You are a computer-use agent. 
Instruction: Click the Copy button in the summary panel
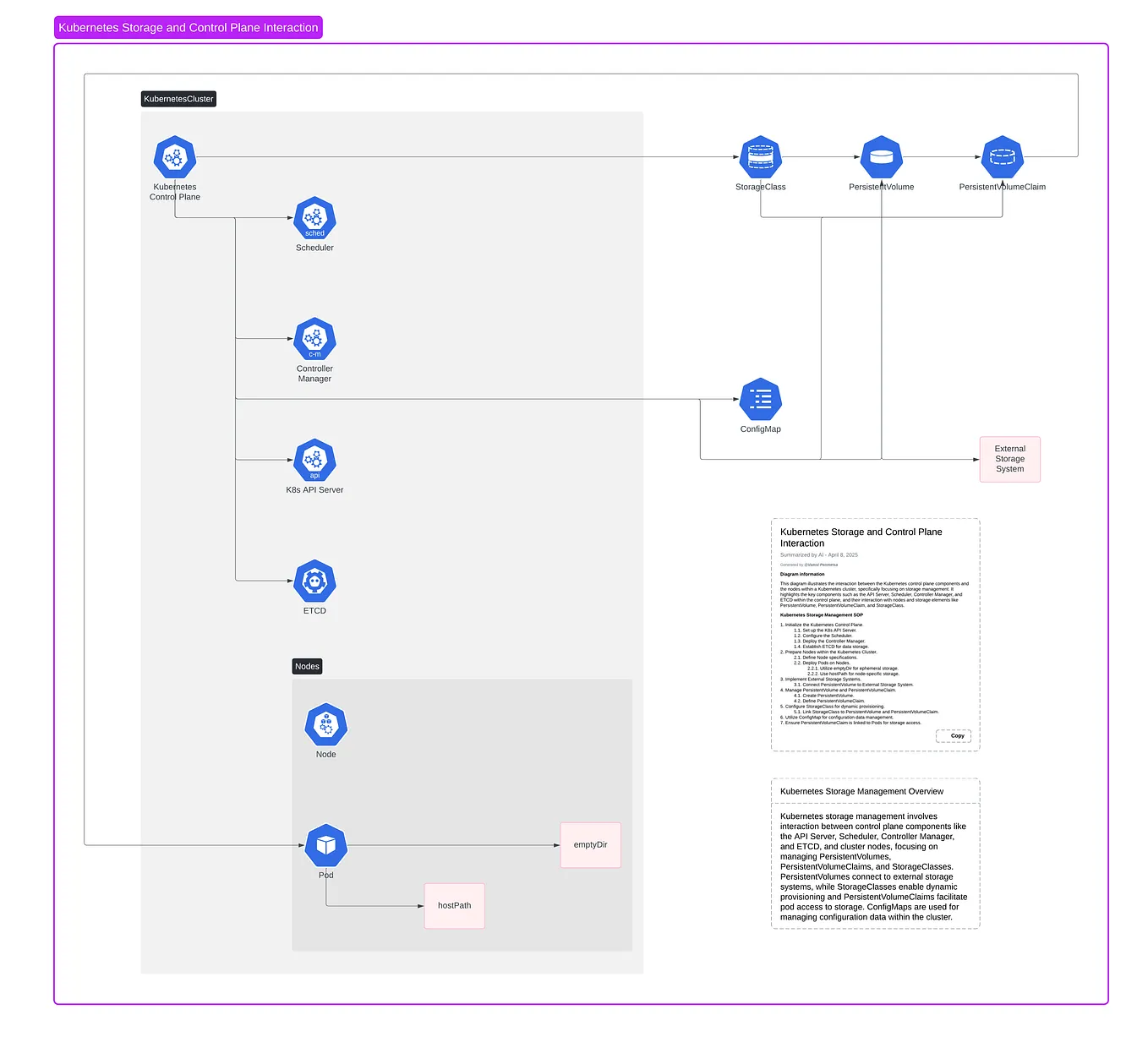(x=954, y=735)
